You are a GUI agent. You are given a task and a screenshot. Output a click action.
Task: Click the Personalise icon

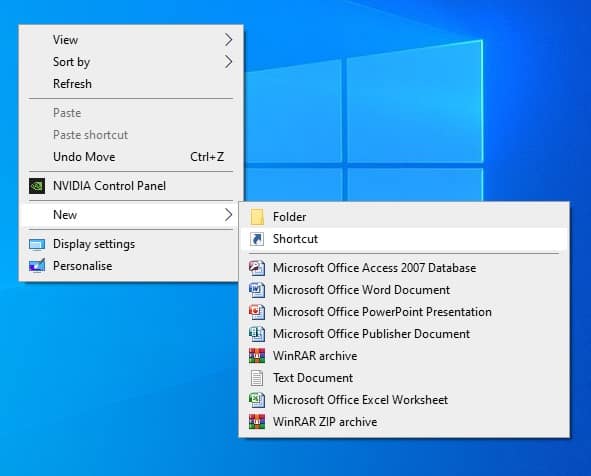[x=37, y=266]
